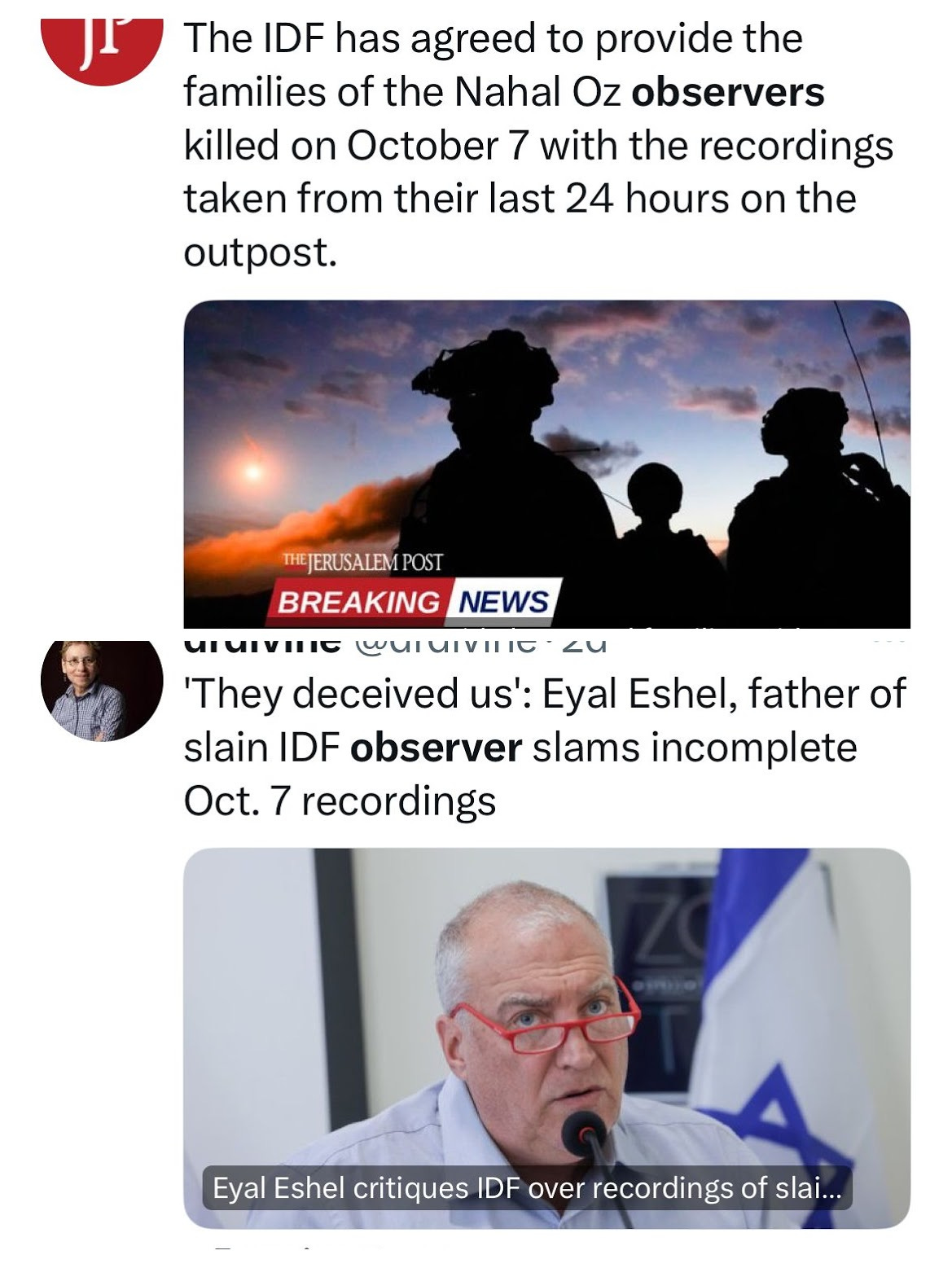Open the soldiers silhouette breaking news image

[x=546, y=464]
